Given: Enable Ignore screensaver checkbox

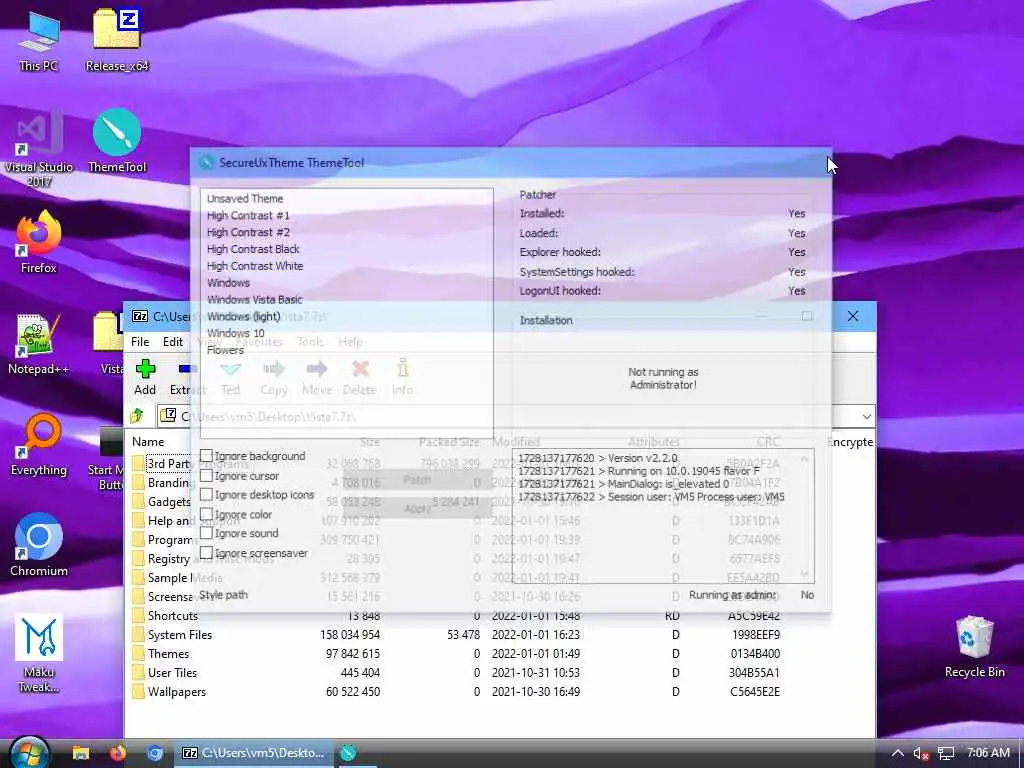Looking at the screenshot, I should (206, 552).
